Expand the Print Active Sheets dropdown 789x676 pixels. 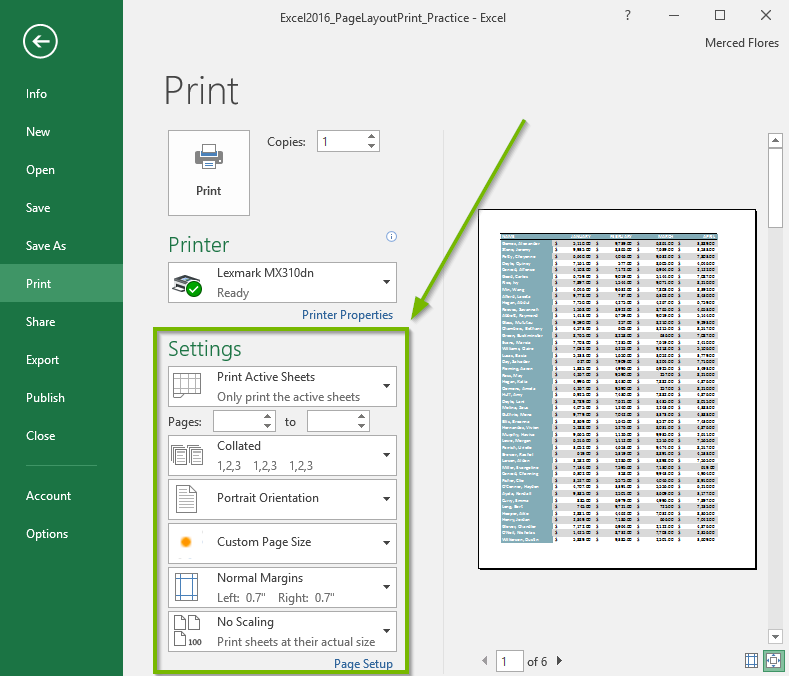tap(282, 386)
